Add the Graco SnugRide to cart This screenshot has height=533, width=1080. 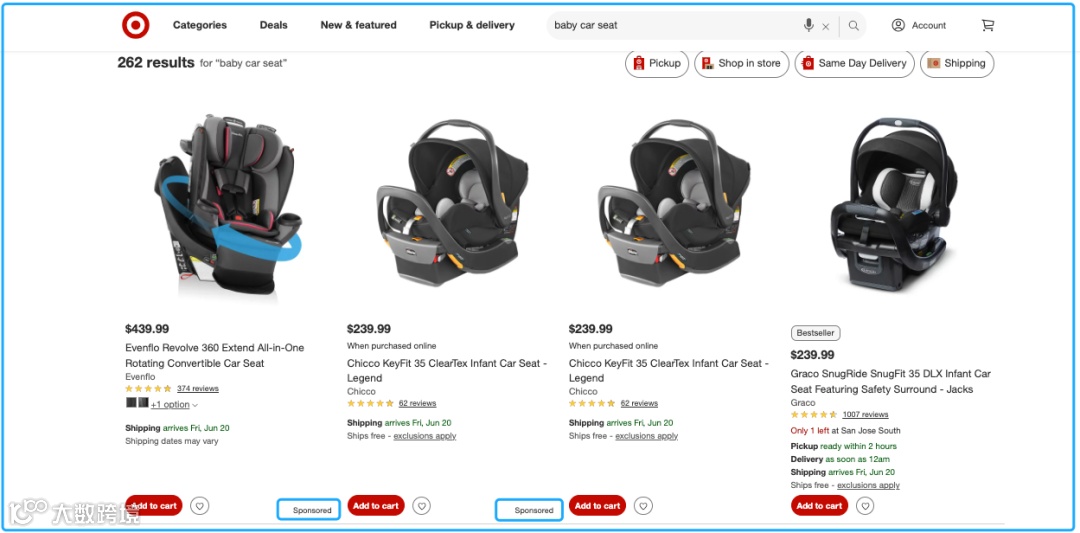[820, 505]
